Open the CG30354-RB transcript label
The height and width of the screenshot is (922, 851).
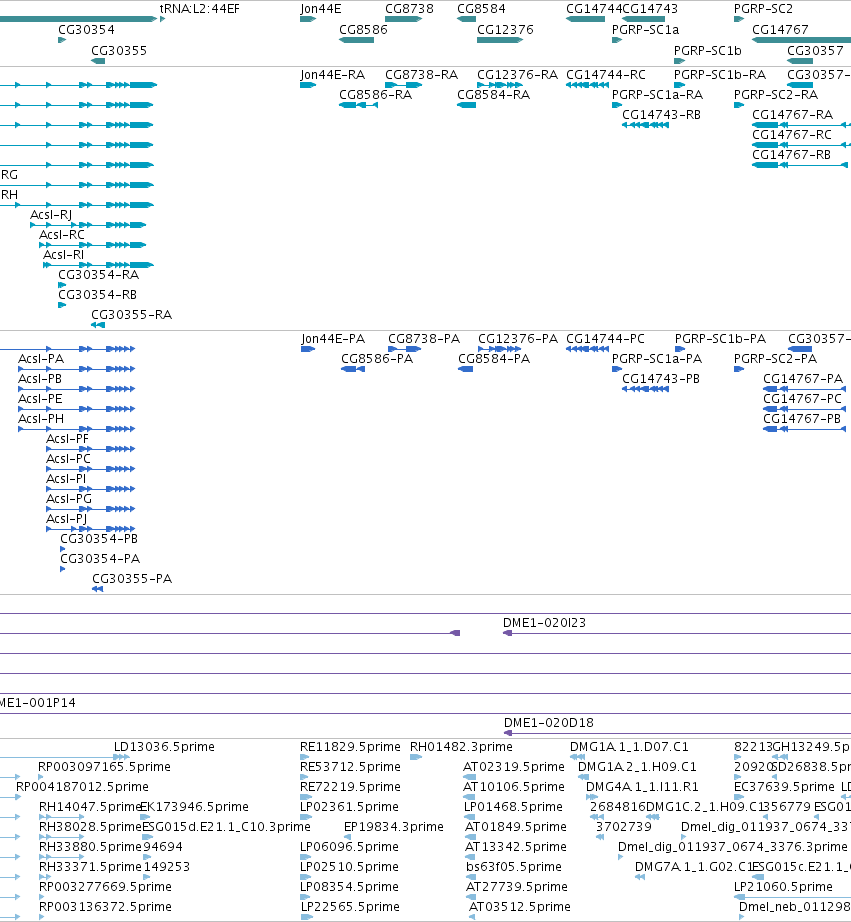[x=98, y=295]
